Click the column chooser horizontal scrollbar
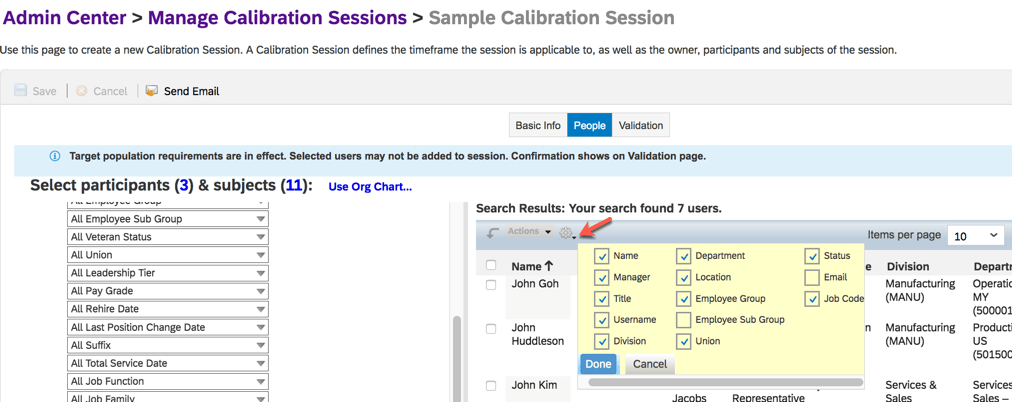This screenshot has width=1012, height=402. tap(725, 382)
